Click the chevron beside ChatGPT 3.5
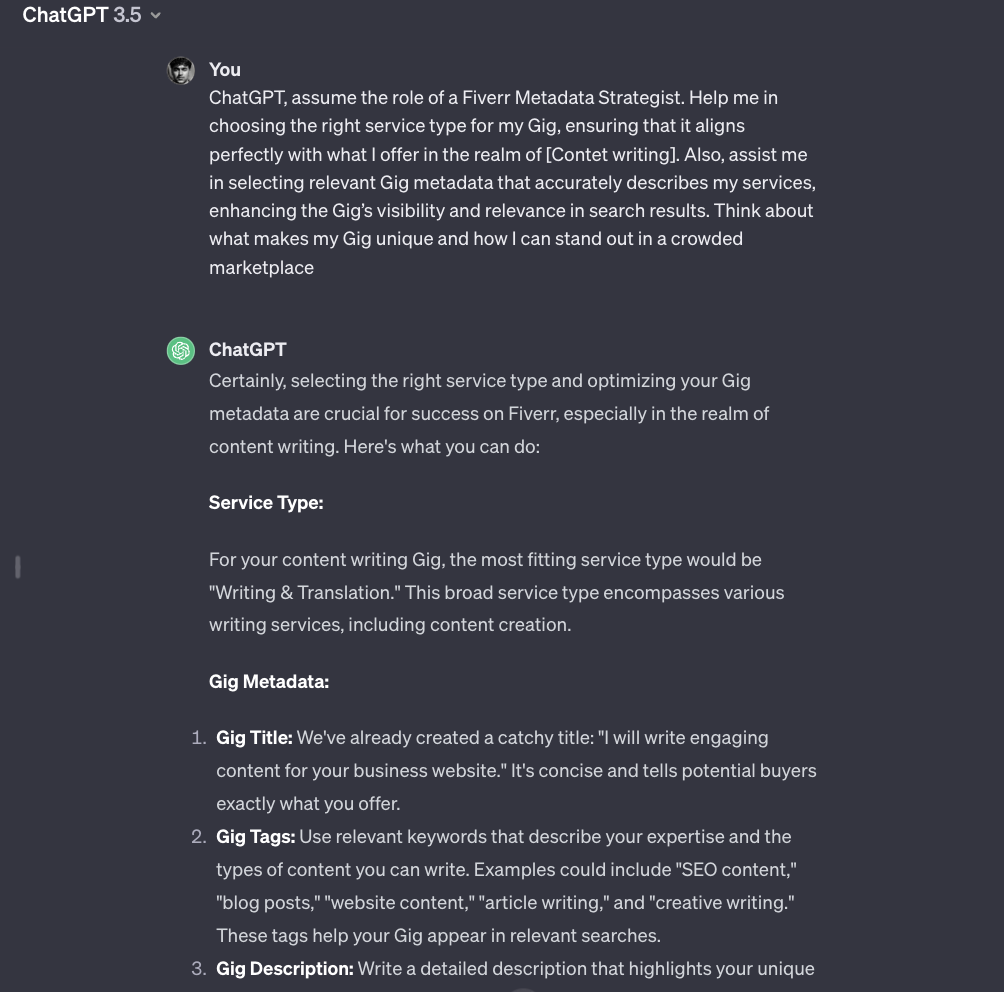The height and width of the screenshot is (992, 1004). (156, 16)
